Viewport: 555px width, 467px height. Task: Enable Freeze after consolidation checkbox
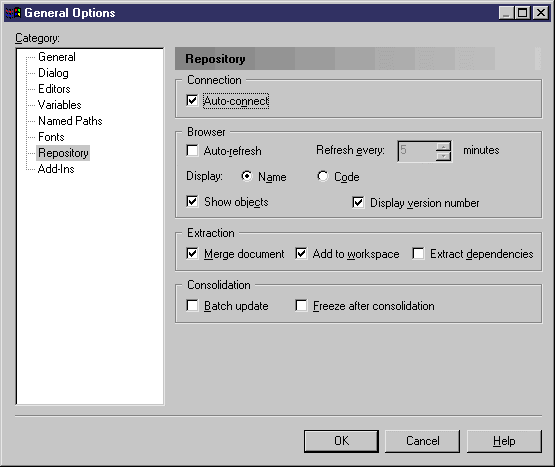[x=301, y=306]
